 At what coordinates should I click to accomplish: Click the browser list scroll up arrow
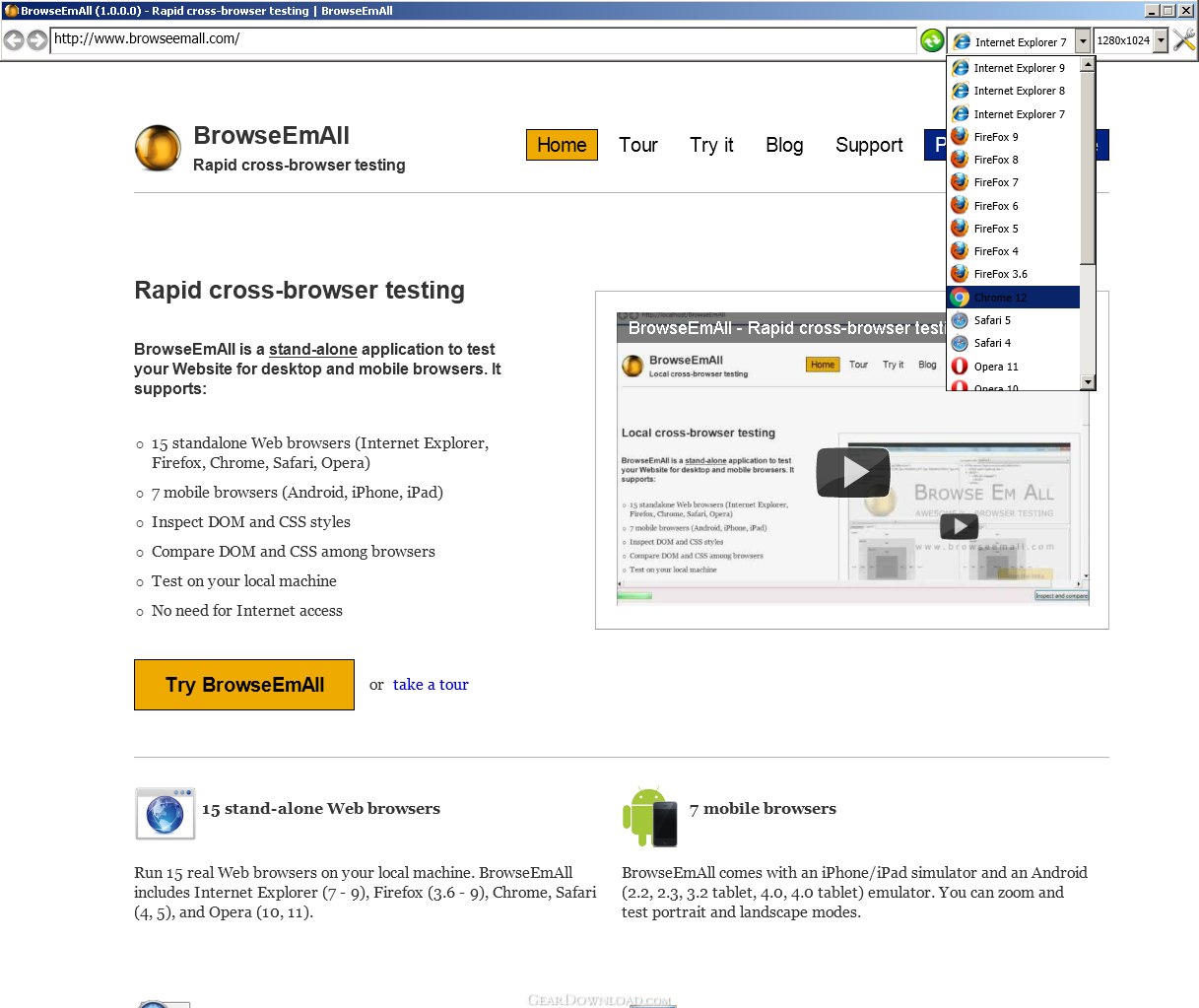click(1088, 64)
